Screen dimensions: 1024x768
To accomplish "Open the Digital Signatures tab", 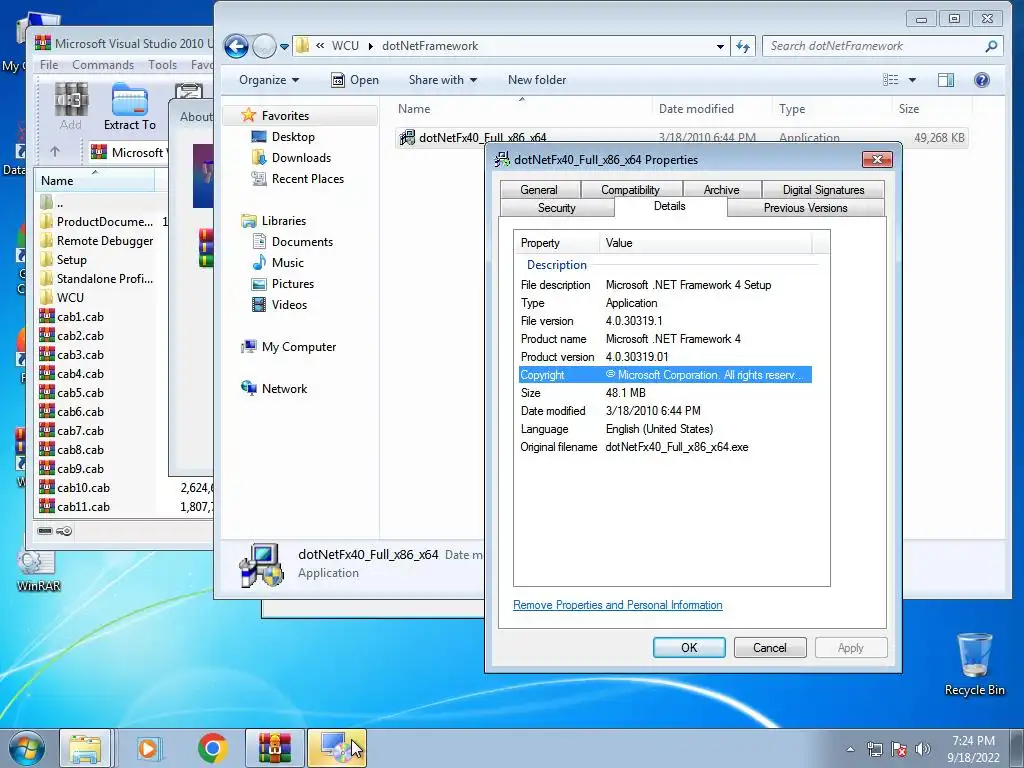I will [823, 189].
